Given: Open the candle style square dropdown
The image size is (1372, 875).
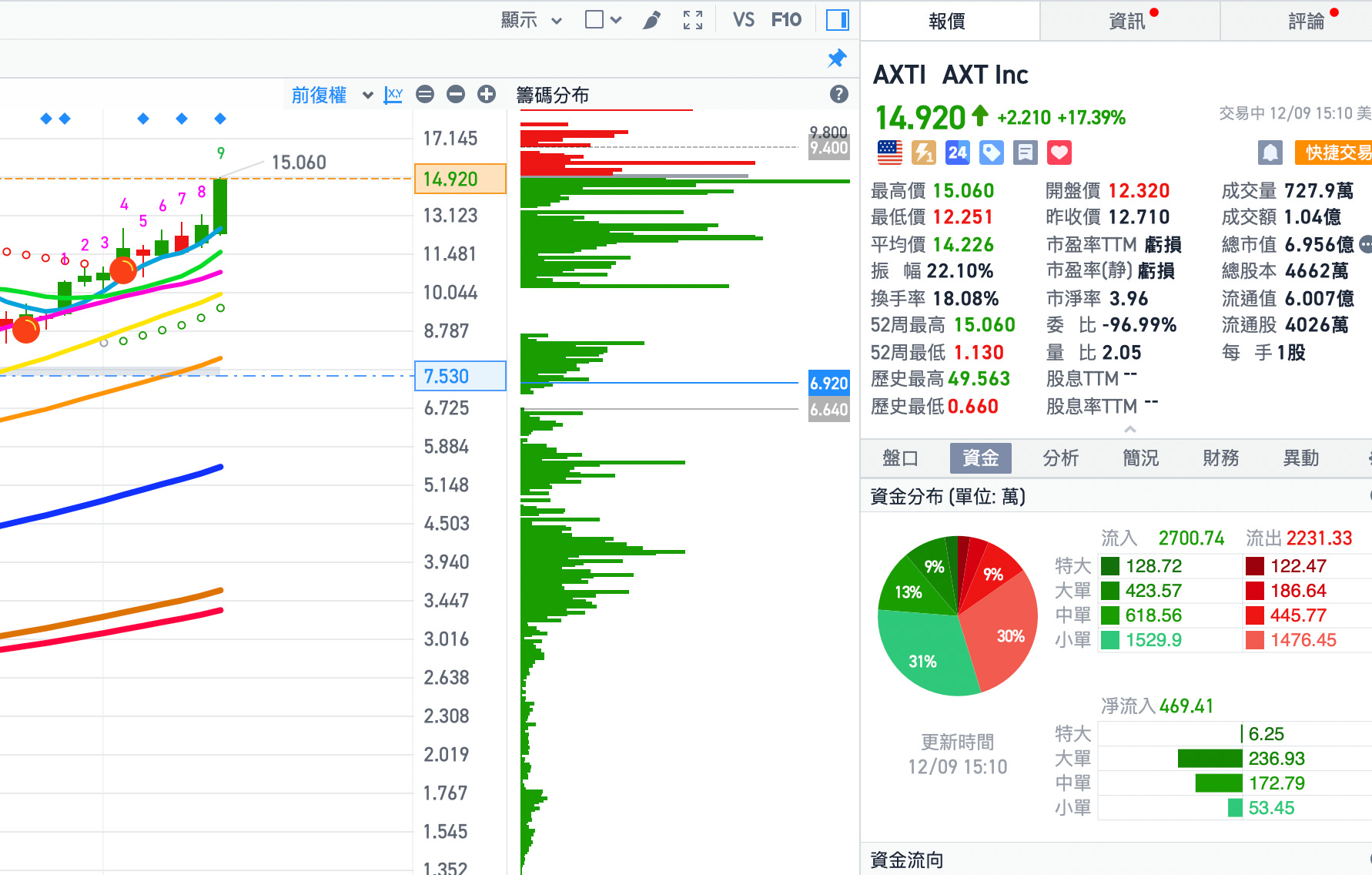Looking at the screenshot, I should click(x=601, y=19).
